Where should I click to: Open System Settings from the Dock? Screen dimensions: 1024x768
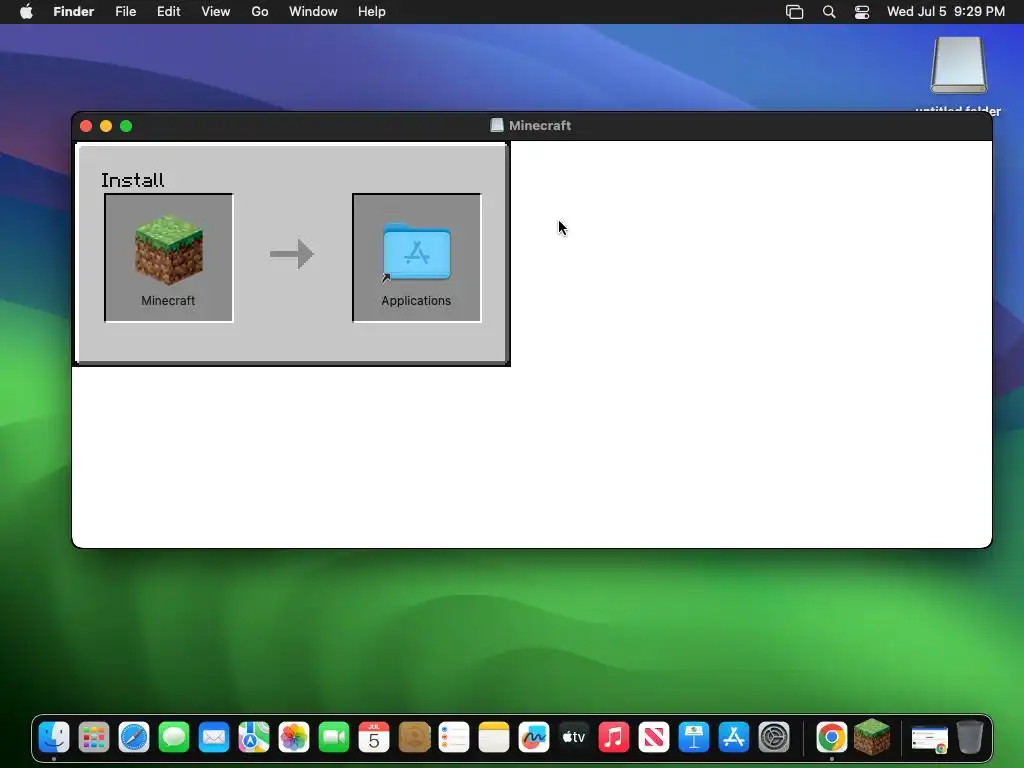774,737
